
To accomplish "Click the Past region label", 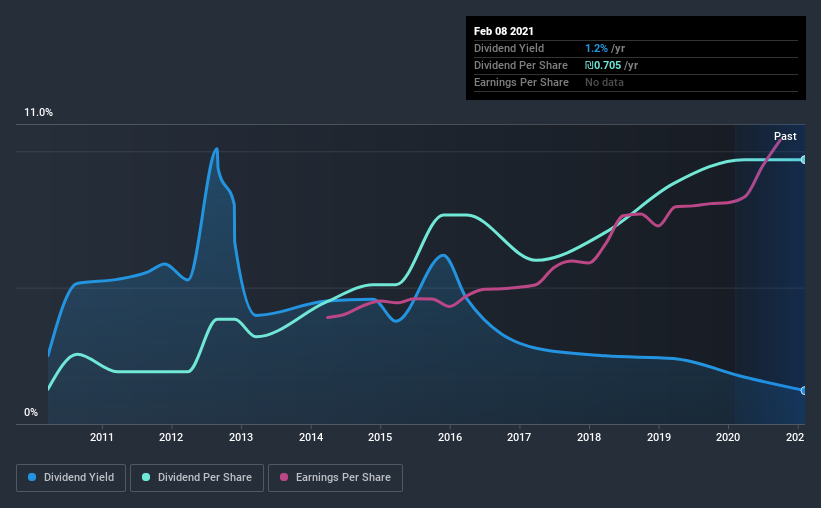I will (x=785, y=136).
